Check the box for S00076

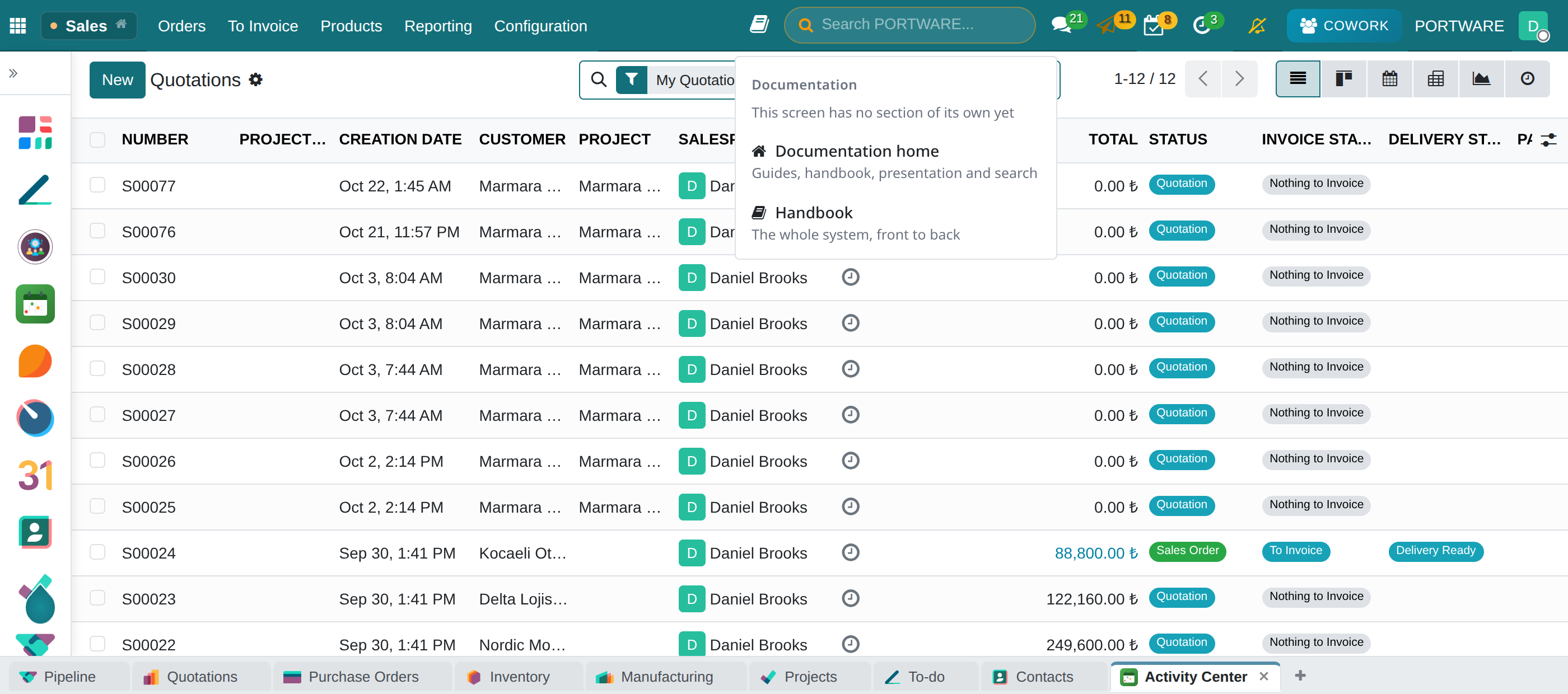(97, 231)
